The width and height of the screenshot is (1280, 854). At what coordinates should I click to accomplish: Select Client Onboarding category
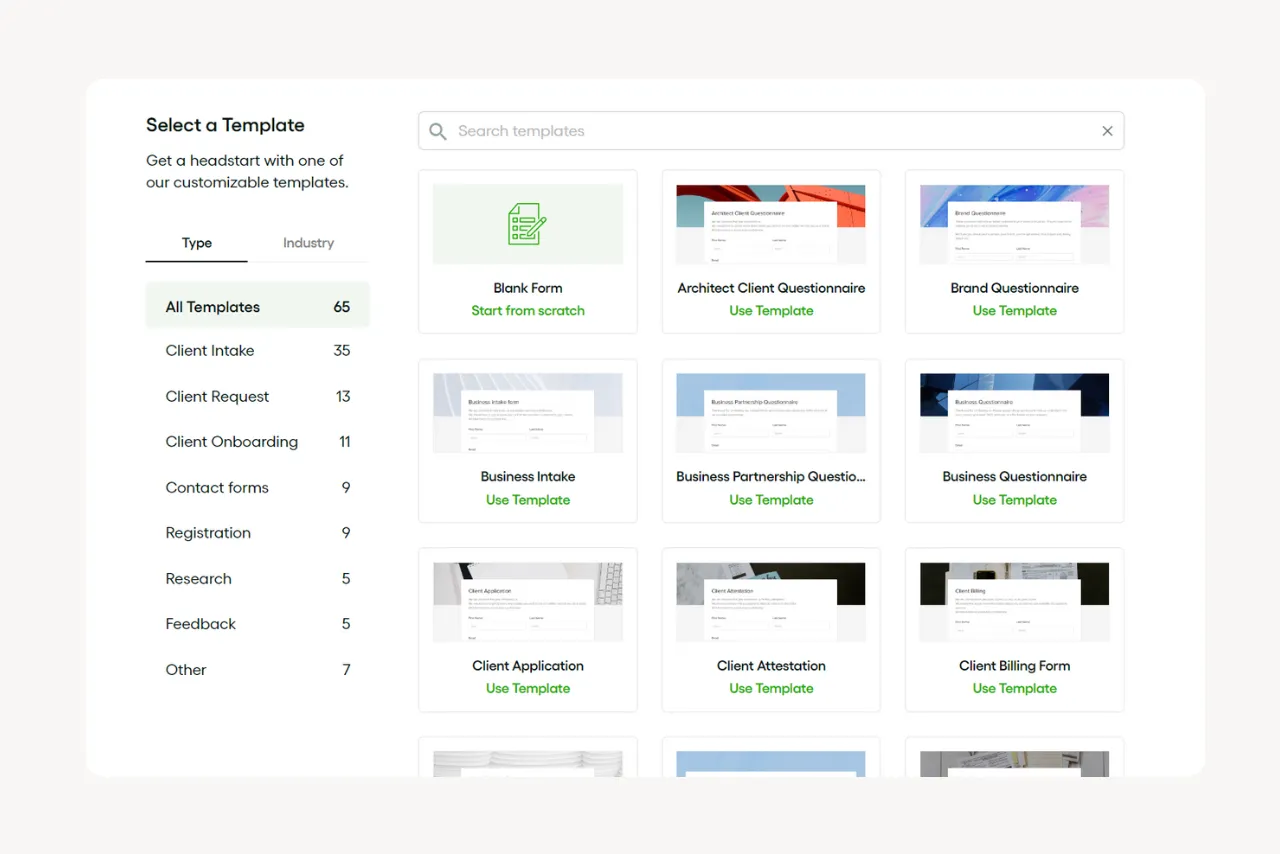coord(258,442)
